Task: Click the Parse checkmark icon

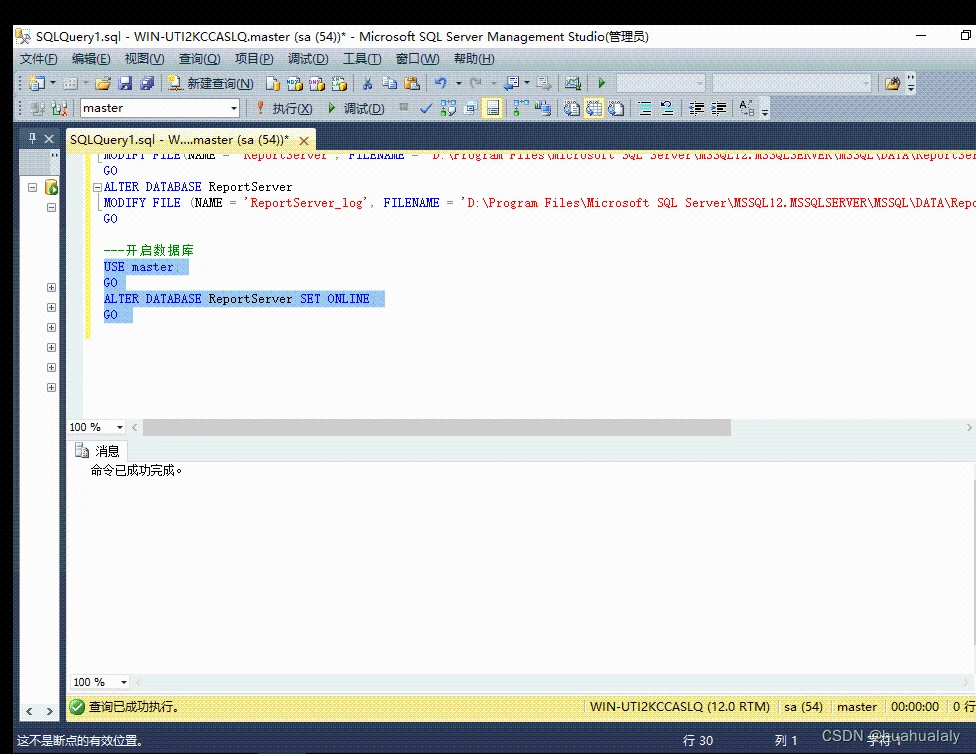Action: (426, 108)
